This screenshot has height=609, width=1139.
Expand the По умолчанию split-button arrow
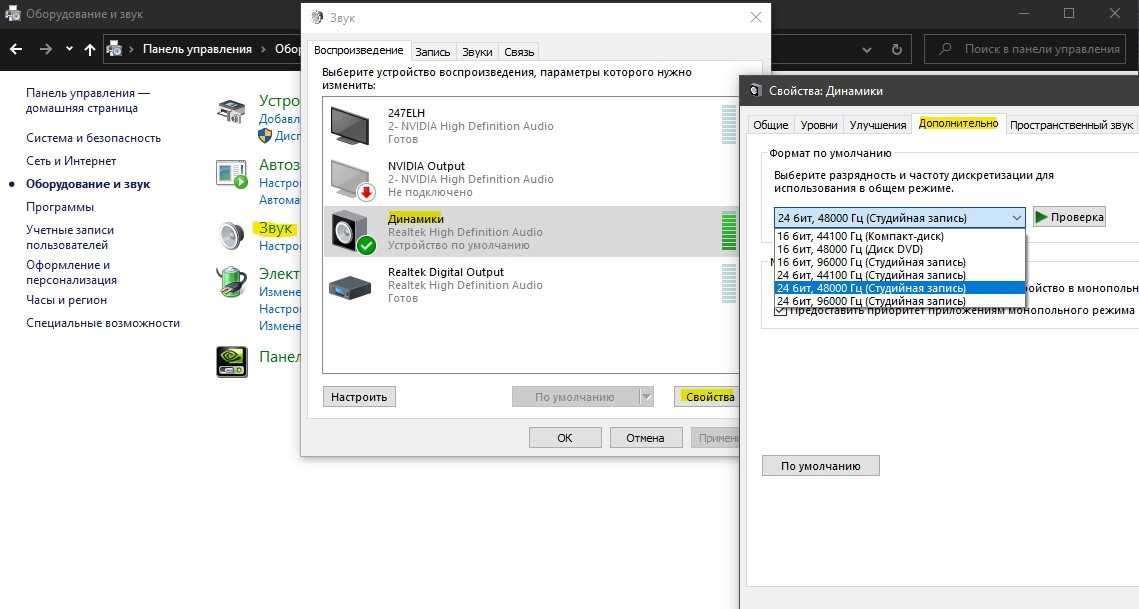click(646, 397)
